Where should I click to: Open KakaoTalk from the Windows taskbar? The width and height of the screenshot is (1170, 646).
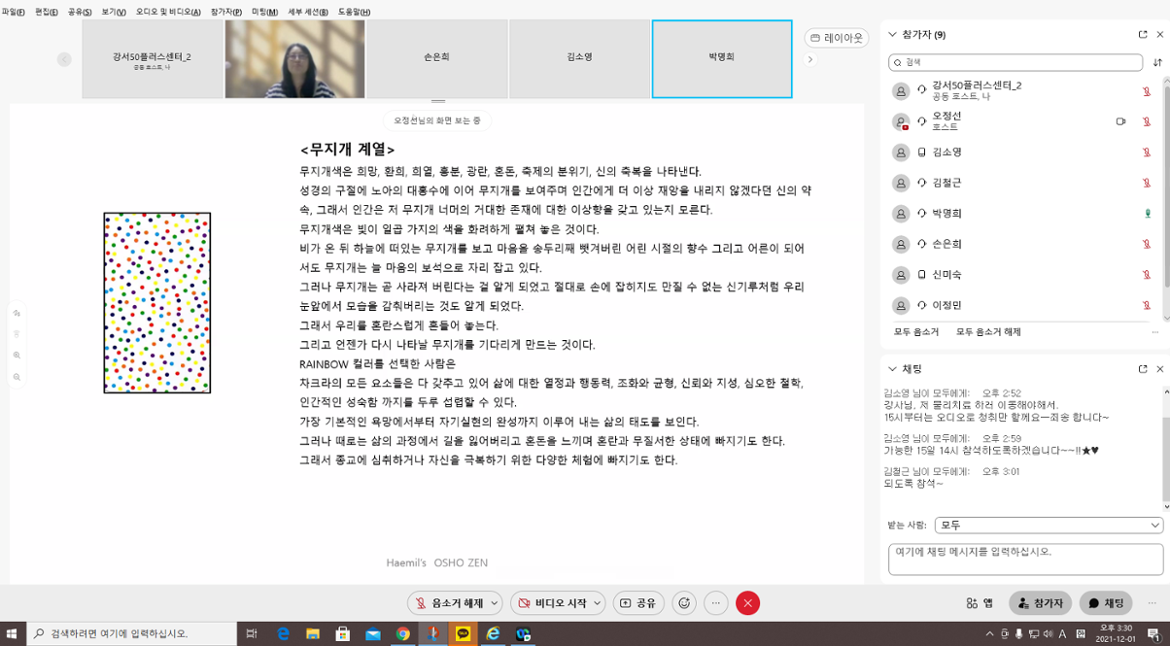tap(463, 634)
